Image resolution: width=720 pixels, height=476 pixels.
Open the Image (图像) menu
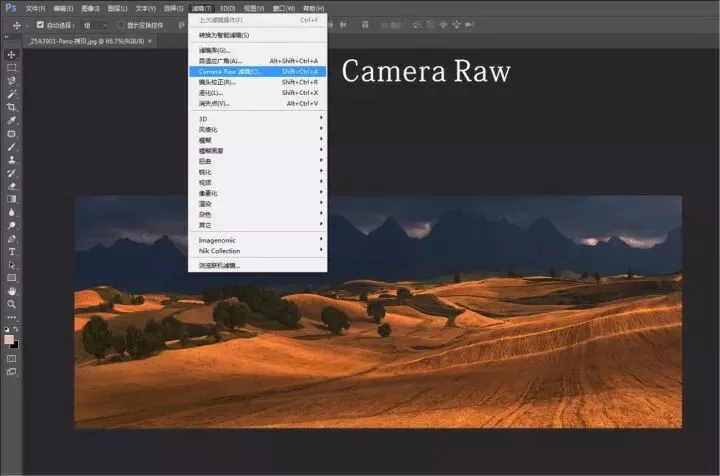90,8
